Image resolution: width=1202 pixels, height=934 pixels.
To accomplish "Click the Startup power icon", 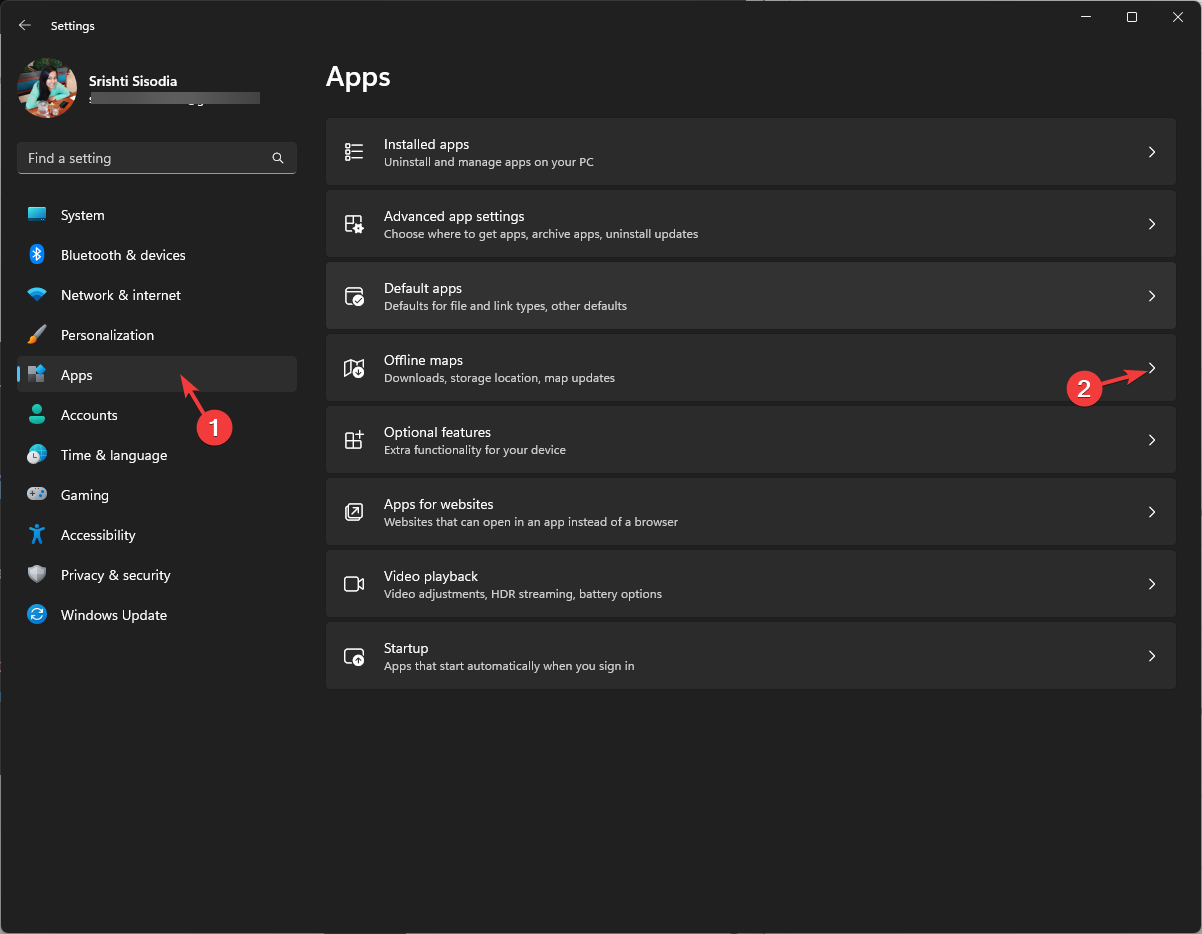I will (353, 656).
